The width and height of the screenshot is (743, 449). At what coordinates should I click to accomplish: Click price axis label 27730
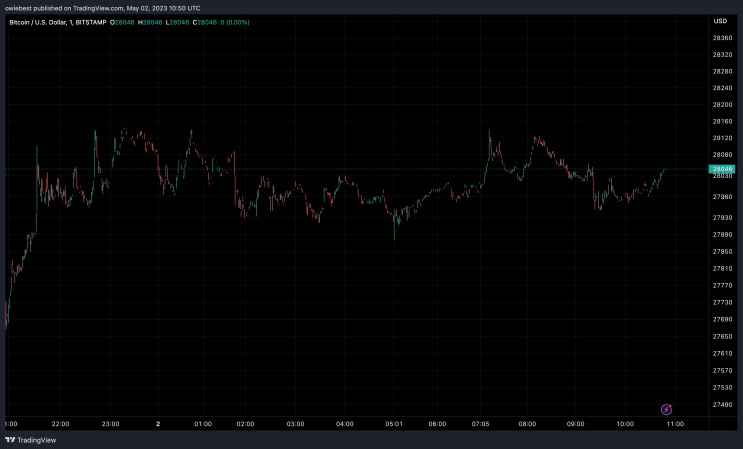(722, 302)
